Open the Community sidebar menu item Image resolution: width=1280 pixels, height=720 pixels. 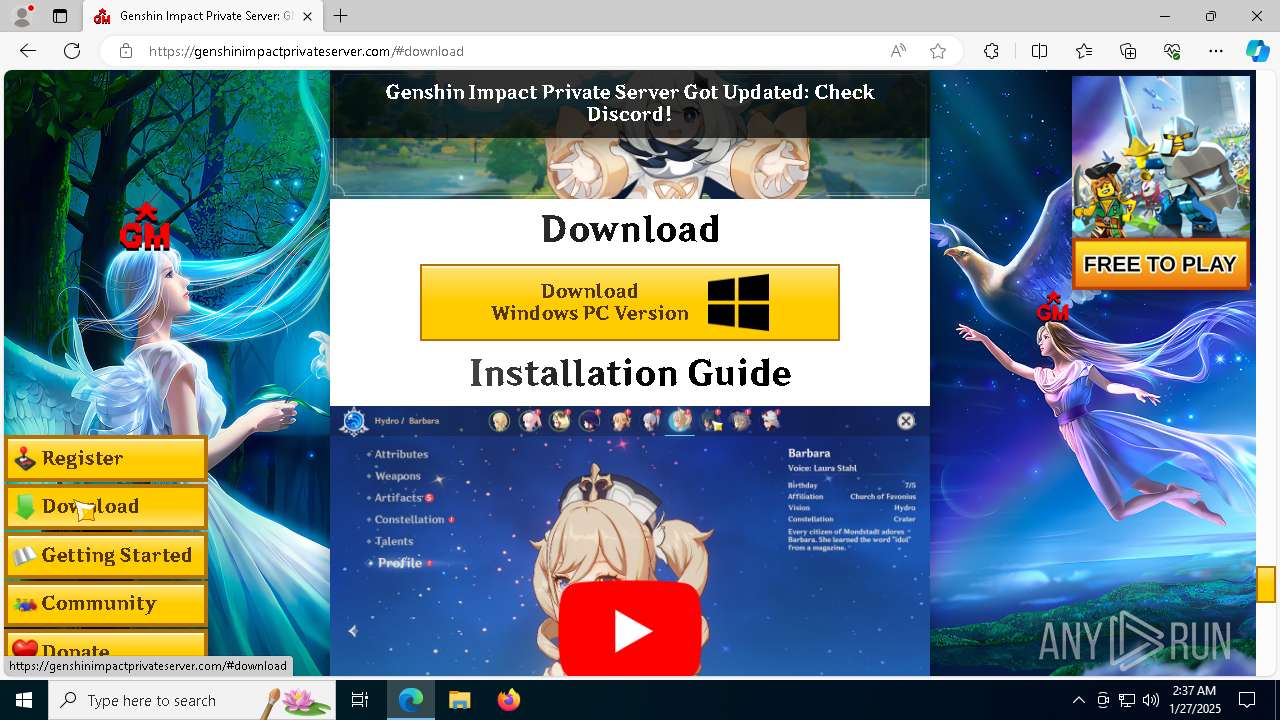point(106,604)
